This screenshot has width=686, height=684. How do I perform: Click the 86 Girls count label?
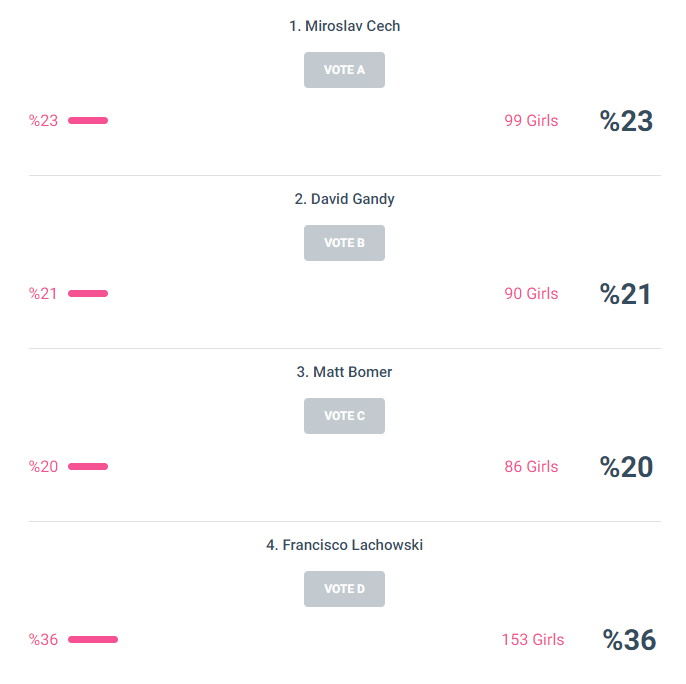531,467
